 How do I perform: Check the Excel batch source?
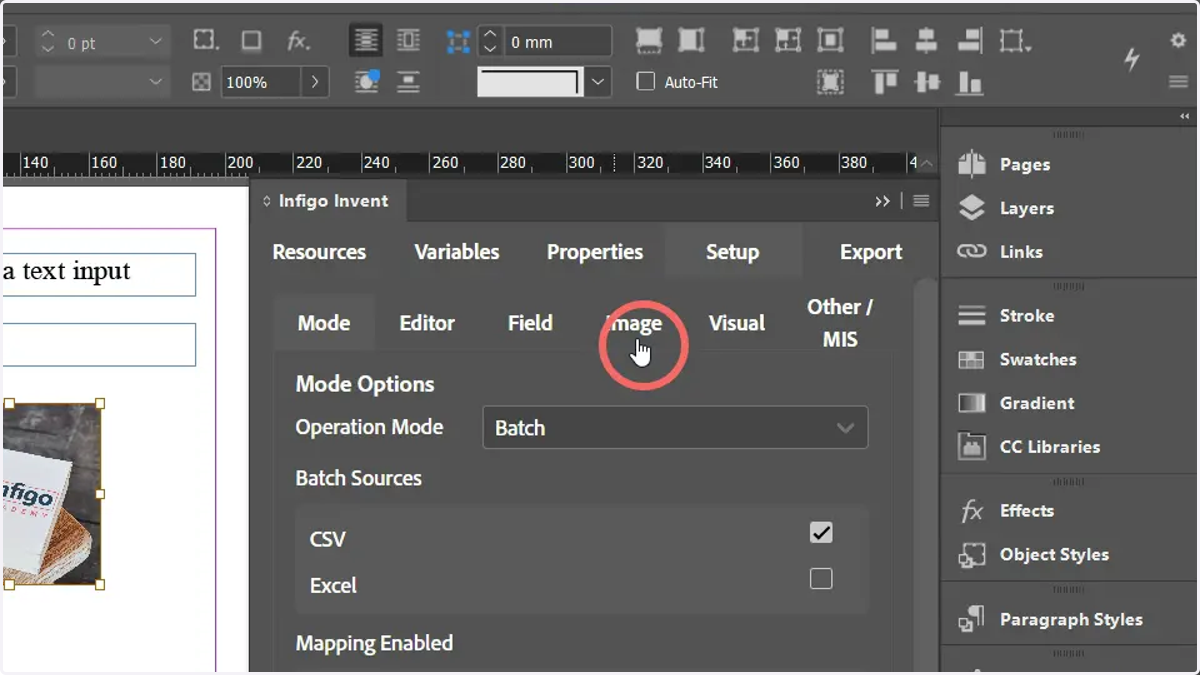[821, 578]
